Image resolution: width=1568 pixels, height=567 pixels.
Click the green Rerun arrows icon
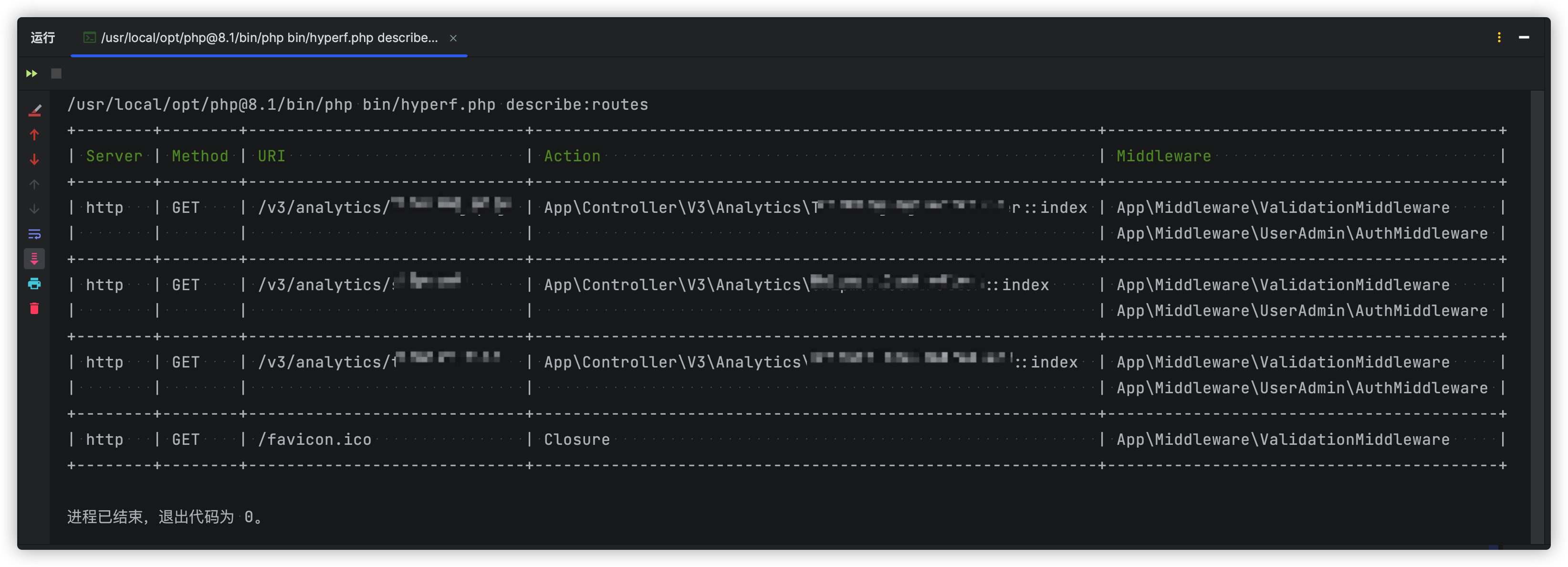click(x=31, y=73)
